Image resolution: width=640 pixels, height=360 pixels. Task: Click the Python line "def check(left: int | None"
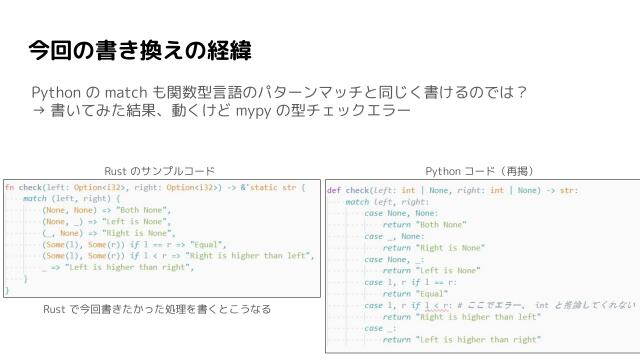pyautogui.click(x=453, y=190)
